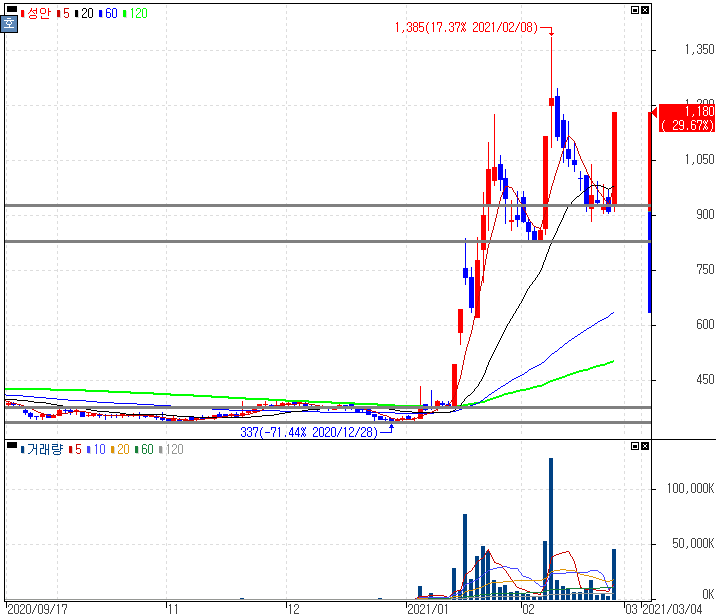Click the 0K volume axis label

[x=708, y=594]
